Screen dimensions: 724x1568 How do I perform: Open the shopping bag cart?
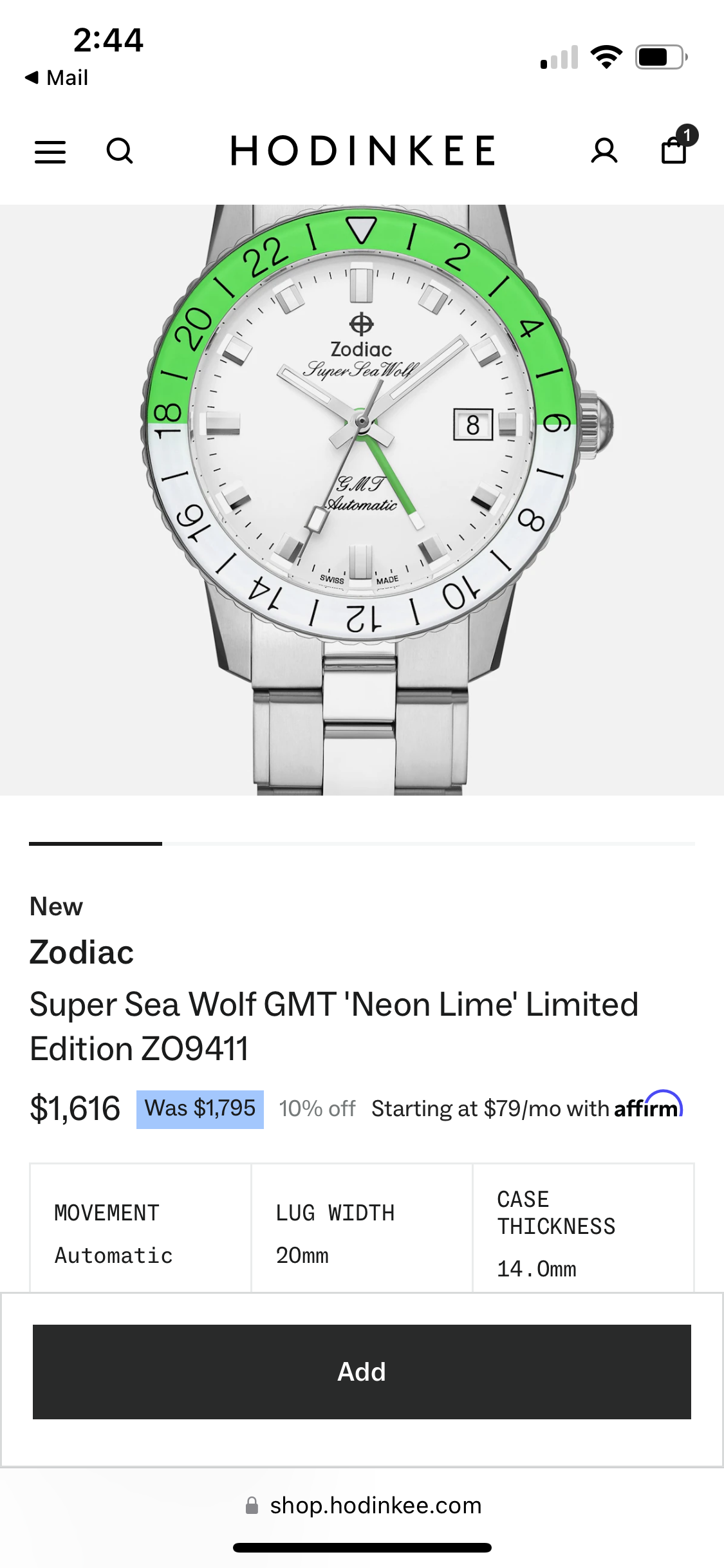[674, 150]
